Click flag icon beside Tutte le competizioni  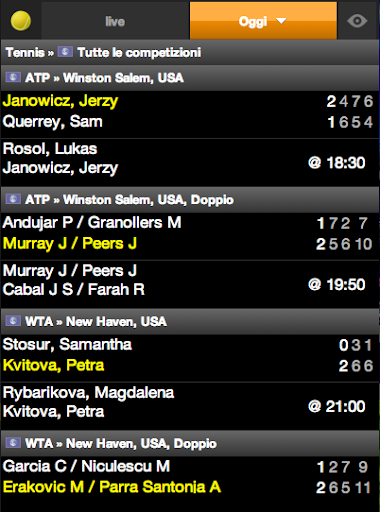(x=65, y=52)
